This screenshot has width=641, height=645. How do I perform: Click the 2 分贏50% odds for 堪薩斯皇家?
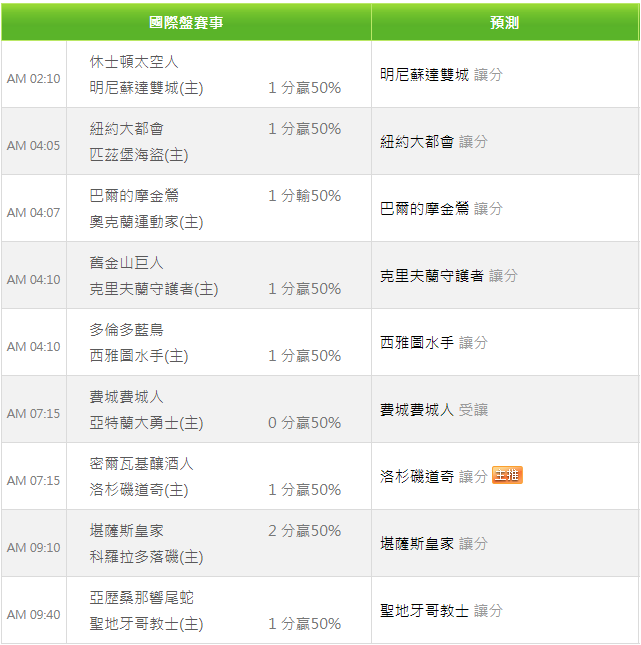pyautogui.click(x=304, y=531)
